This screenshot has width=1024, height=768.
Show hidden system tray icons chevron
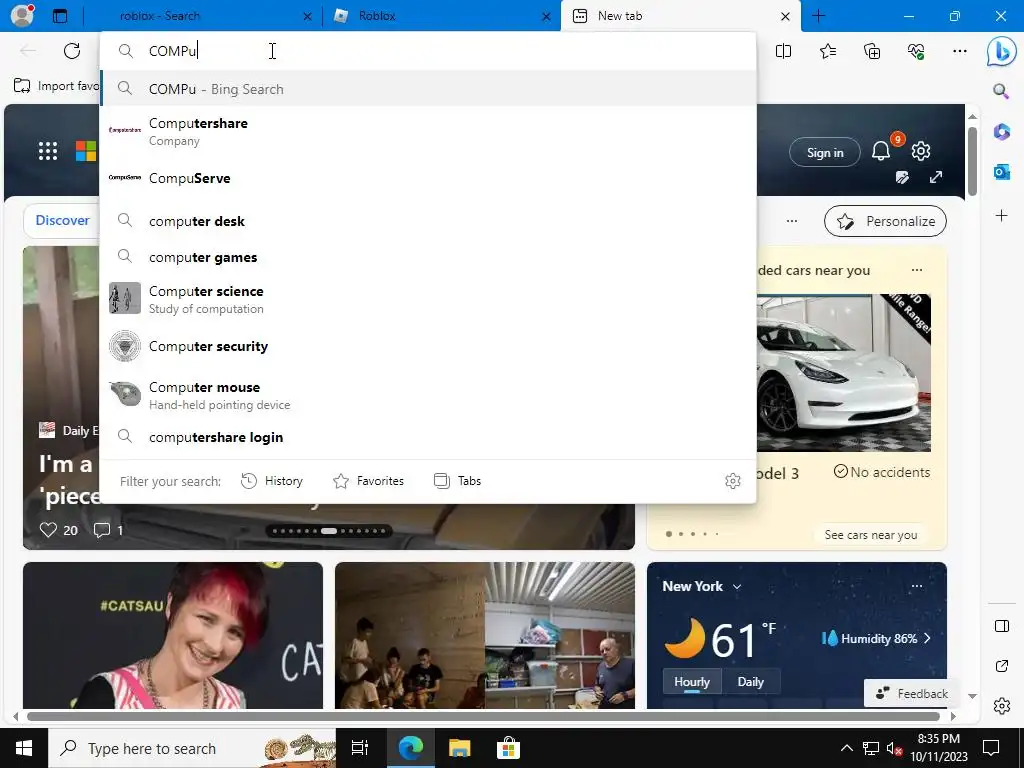click(x=846, y=748)
